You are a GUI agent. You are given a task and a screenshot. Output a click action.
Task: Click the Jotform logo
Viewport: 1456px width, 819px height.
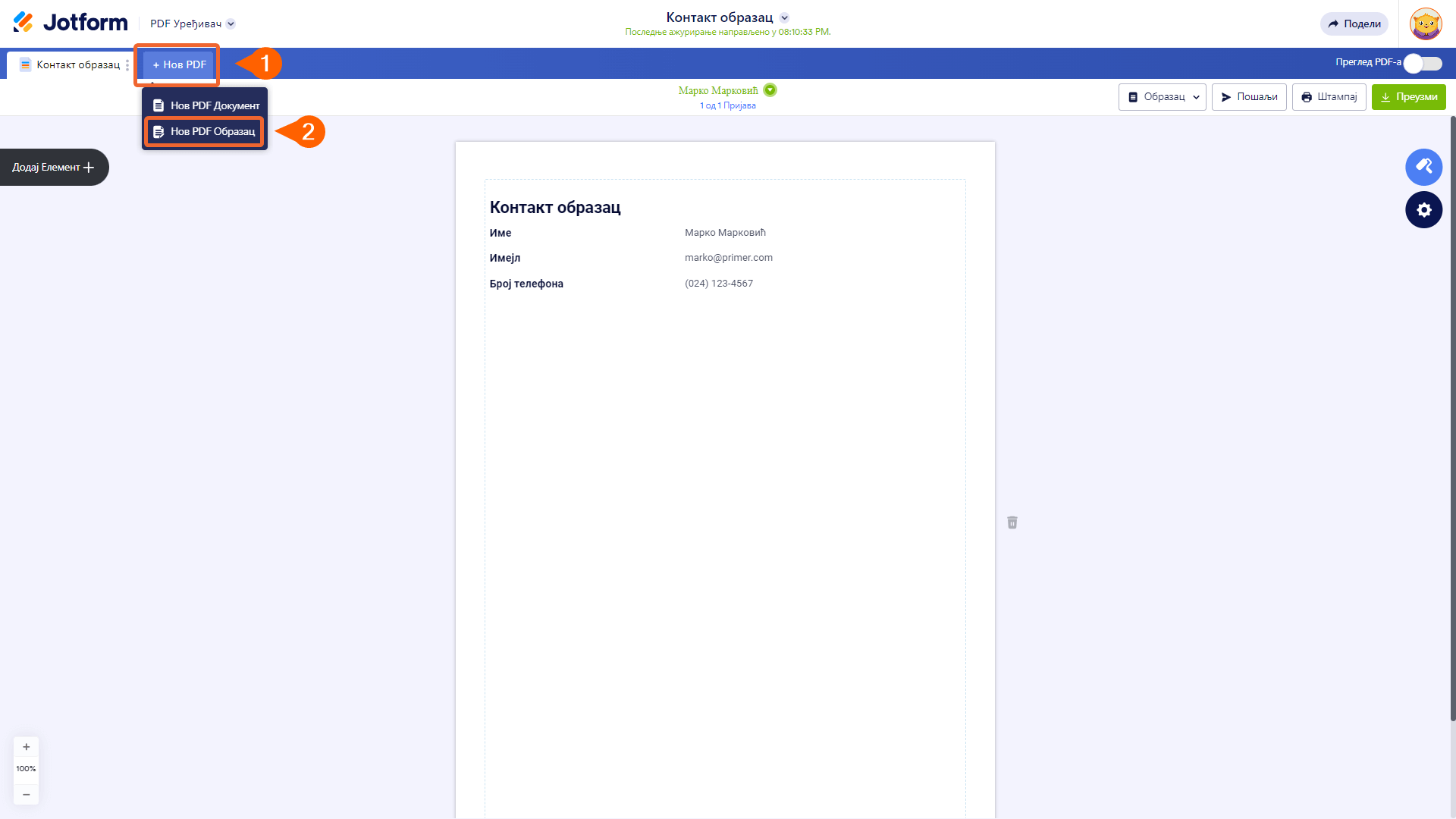click(x=71, y=23)
